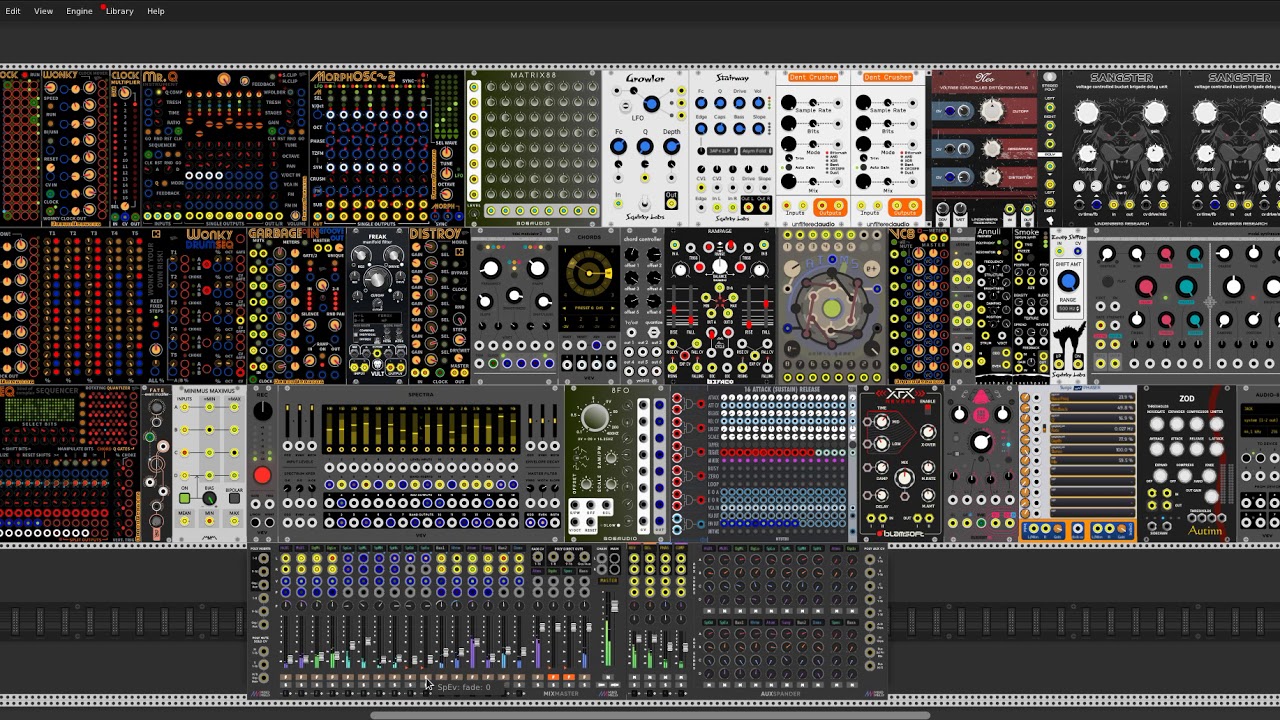Open the Edit menu
1280x720 pixels.
tap(13, 11)
